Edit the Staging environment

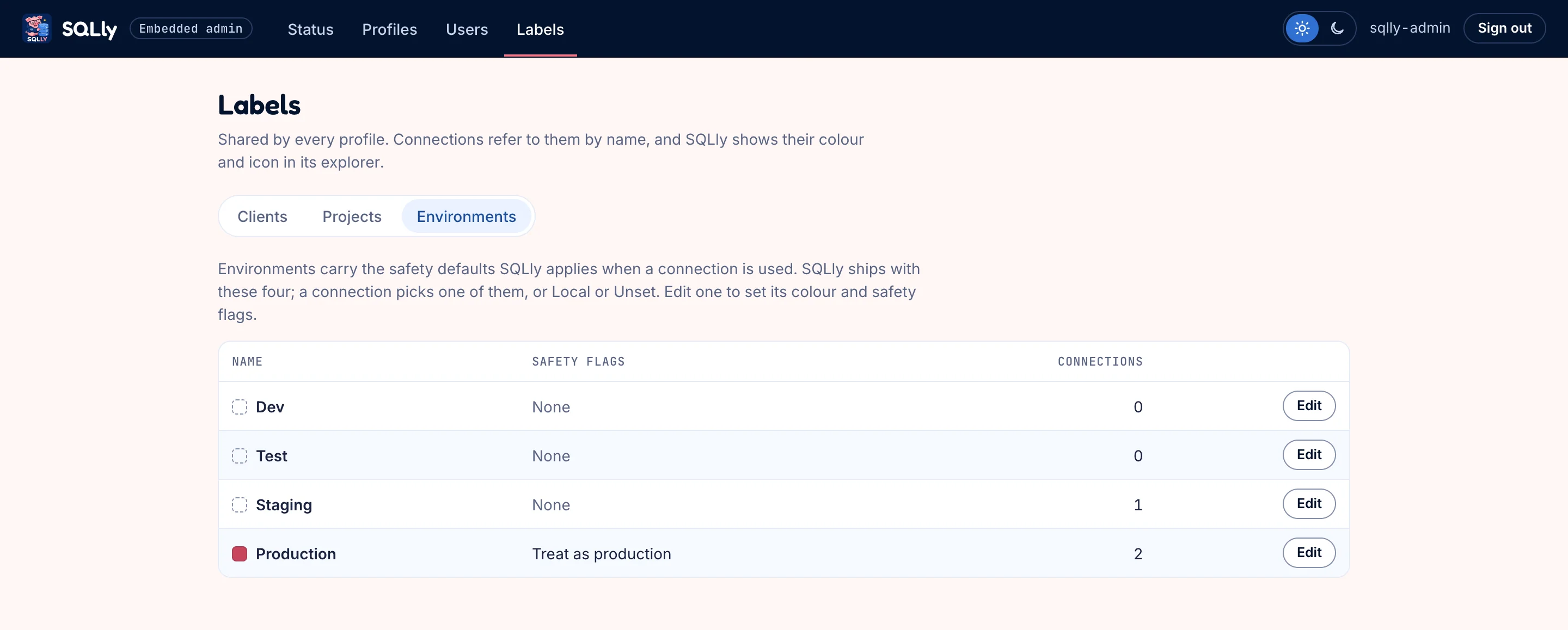[1309, 504]
